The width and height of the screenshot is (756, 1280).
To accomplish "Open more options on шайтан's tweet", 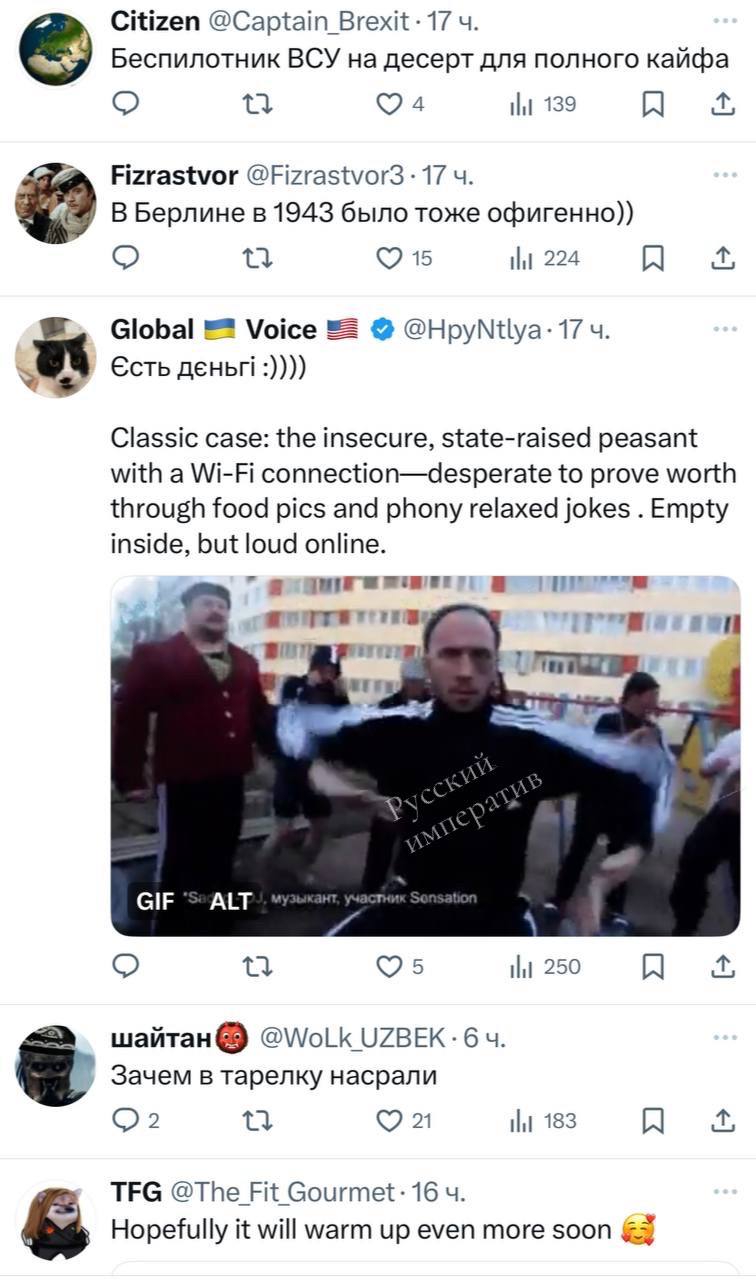I will point(724,1039).
